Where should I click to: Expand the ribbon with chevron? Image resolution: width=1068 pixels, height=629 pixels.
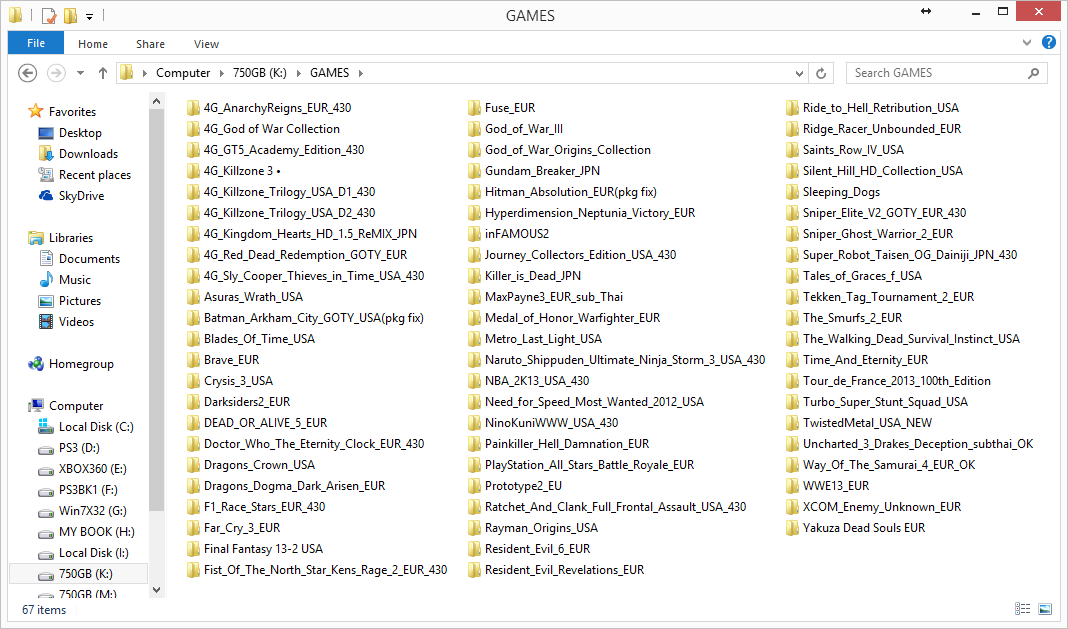1027,42
